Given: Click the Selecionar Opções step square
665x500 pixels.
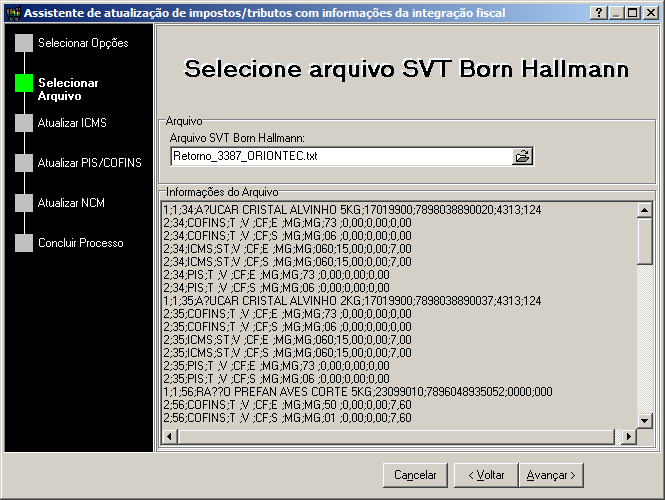Looking at the screenshot, I should click(24, 43).
